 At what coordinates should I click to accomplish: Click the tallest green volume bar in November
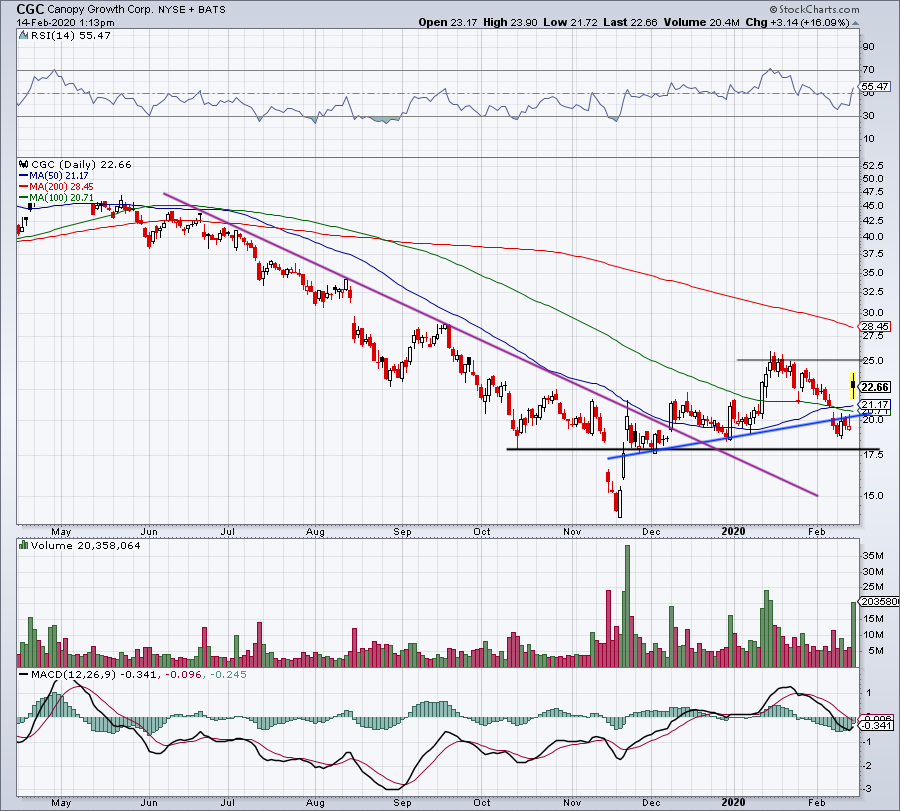(627, 606)
